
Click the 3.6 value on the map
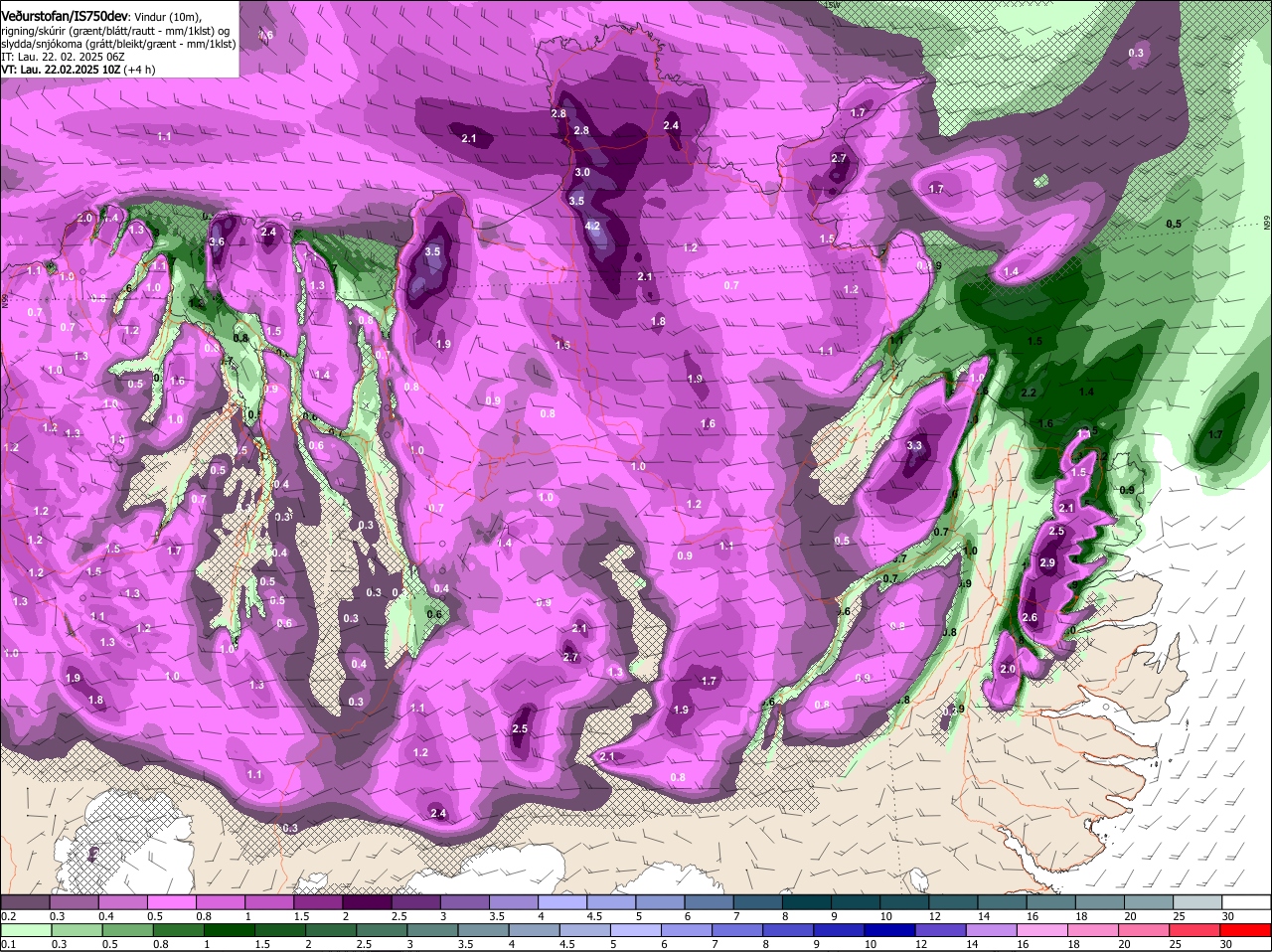point(218,241)
